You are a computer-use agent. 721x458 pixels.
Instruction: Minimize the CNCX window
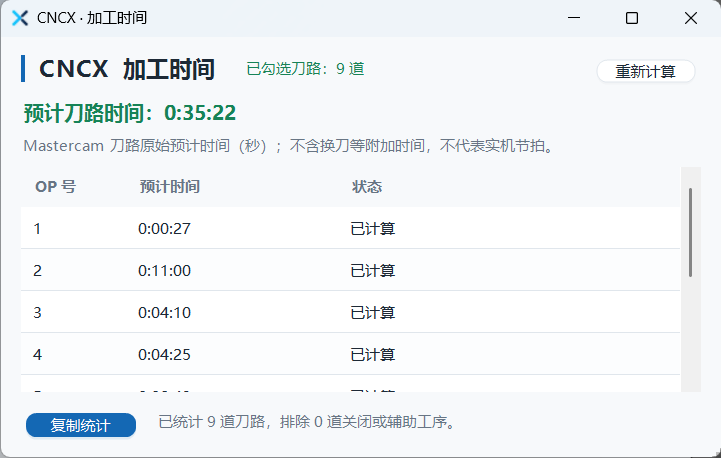574,18
